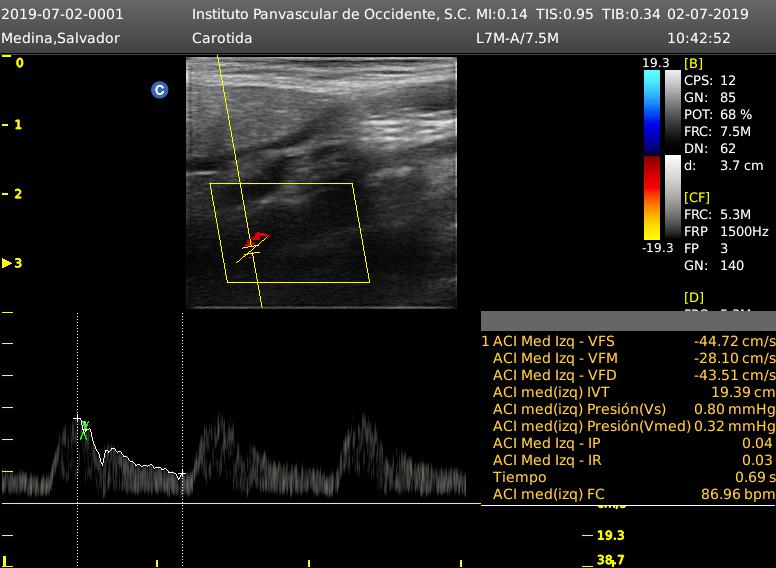Click the '86.96 bpm' value
Image resolution: width=776 pixels, height=568 pixels.
point(737,494)
